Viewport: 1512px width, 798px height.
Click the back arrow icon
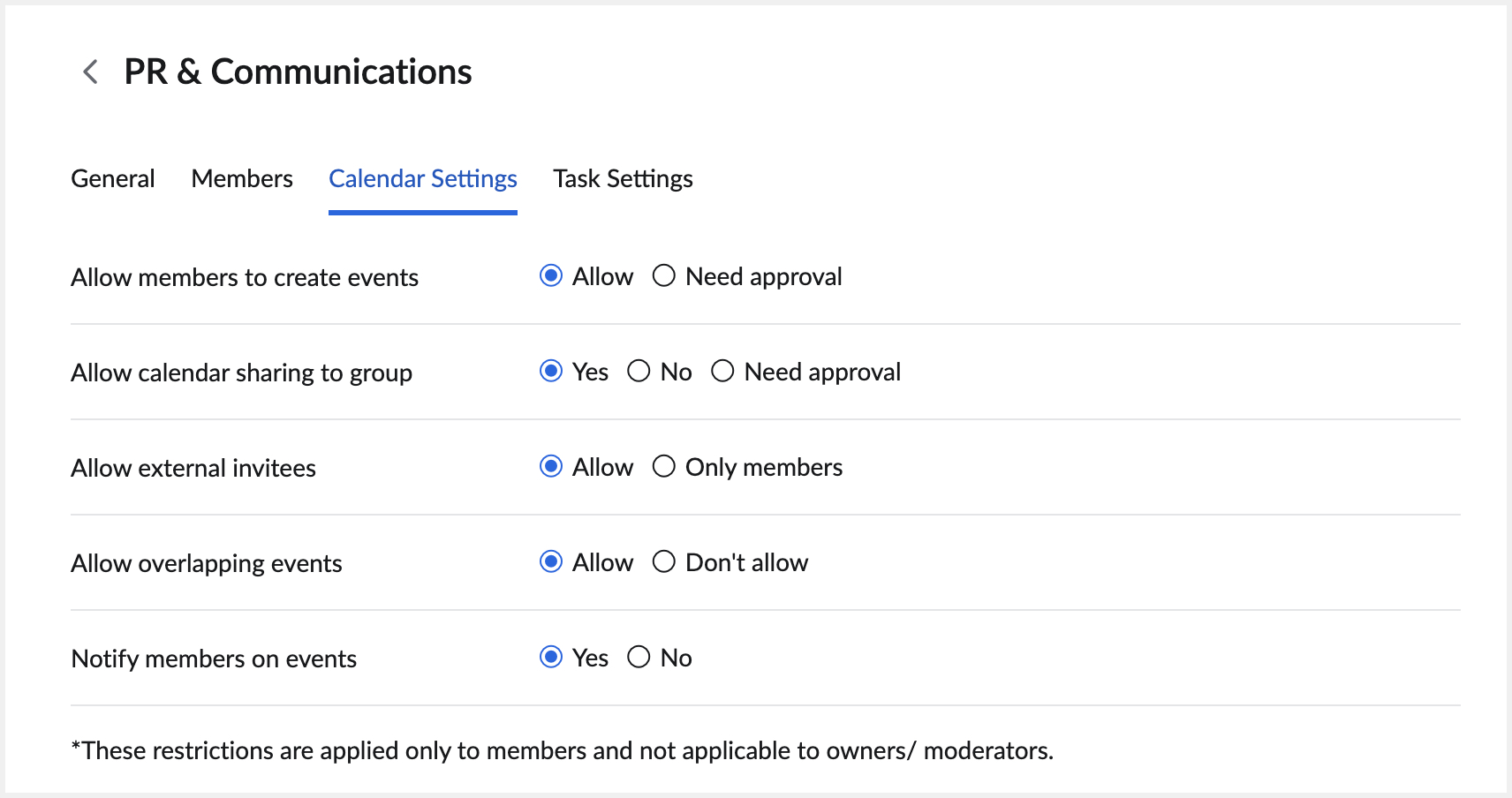click(x=89, y=72)
